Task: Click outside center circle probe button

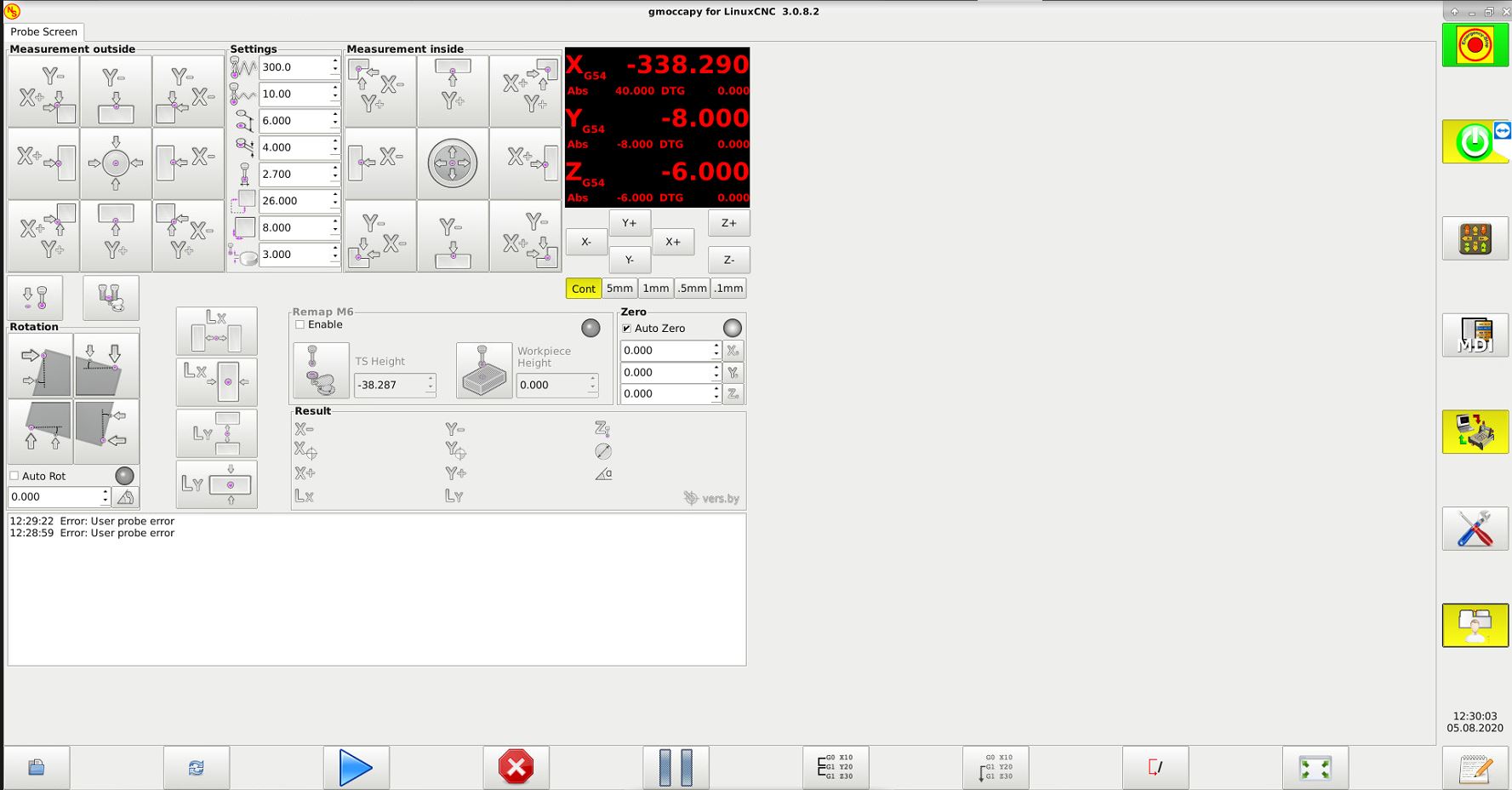Action: coord(116,163)
